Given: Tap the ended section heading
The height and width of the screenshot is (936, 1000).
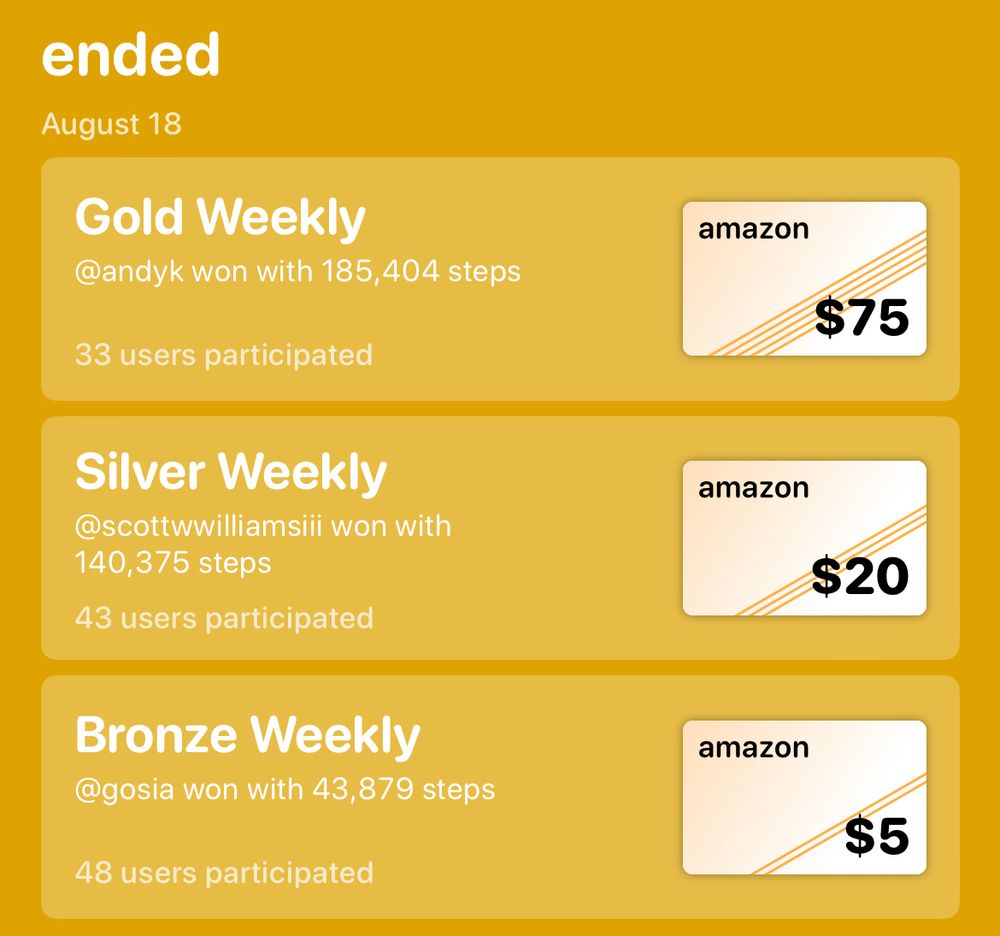Looking at the screenshot, I should tap(131, 55).
